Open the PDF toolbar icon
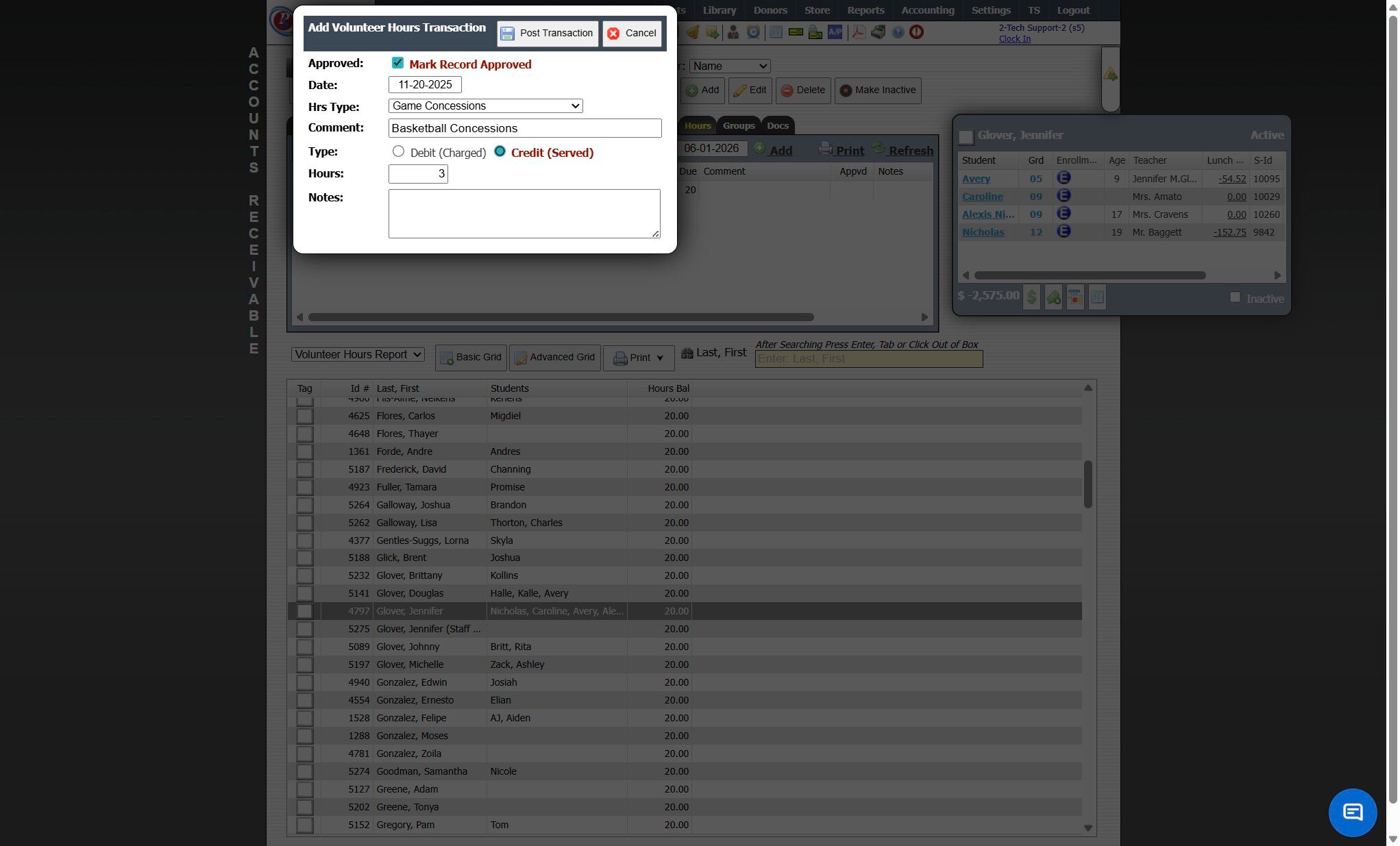1400x846 pixels. (858, 32)
